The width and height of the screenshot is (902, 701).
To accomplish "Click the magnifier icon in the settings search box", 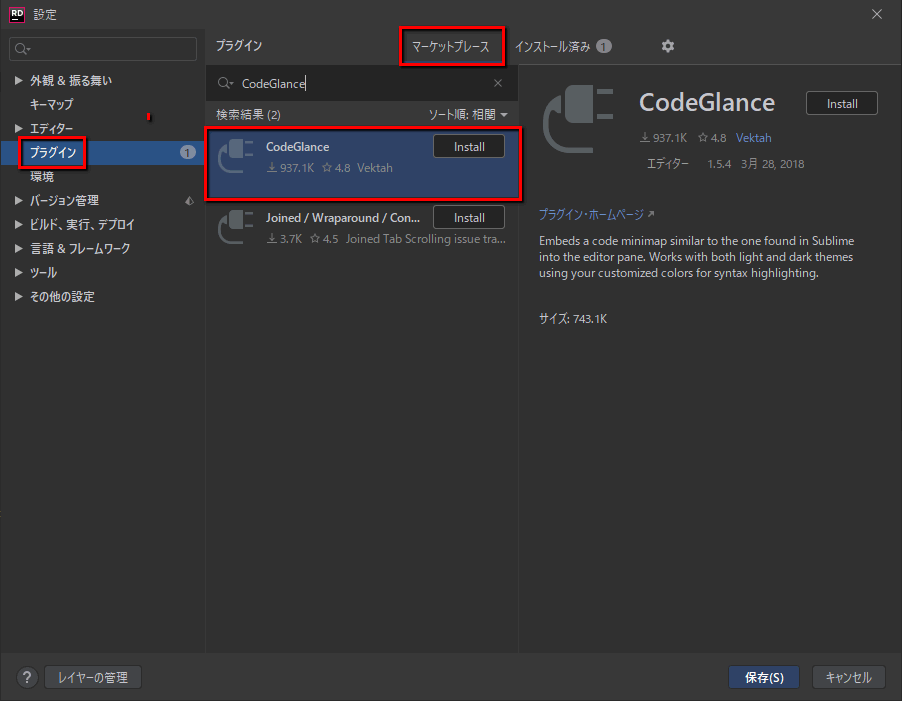I will [x=22, y=49].
